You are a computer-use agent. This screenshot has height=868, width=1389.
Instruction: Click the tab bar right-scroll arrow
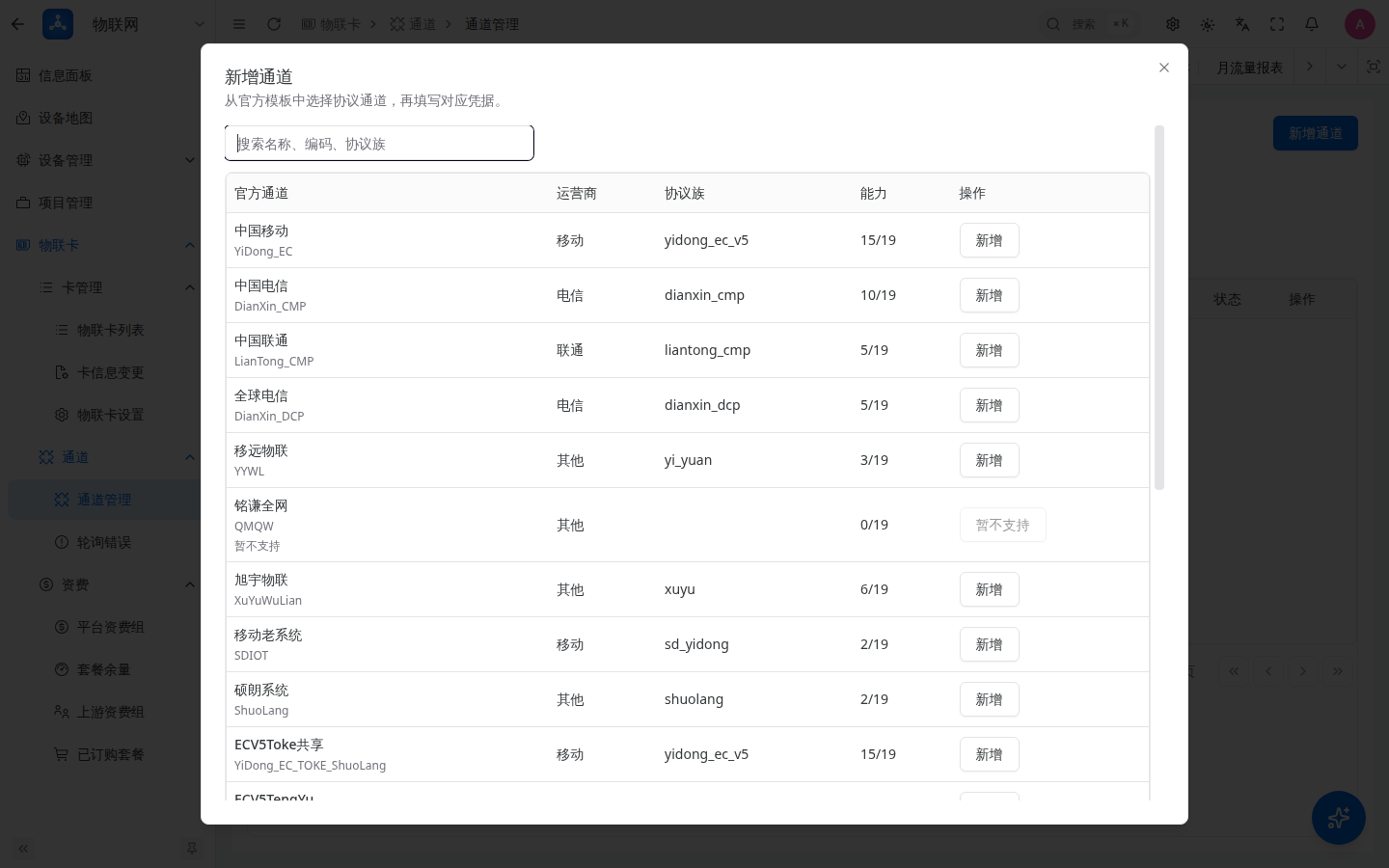[1309, 67]
